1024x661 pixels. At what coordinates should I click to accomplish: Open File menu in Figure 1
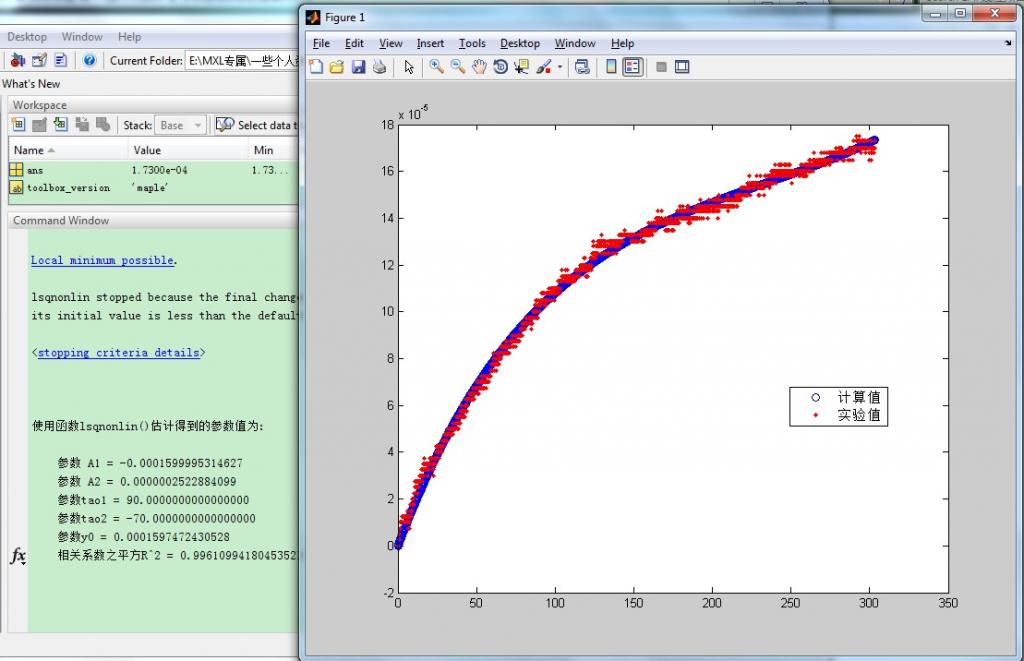click(x=321, y=43)
